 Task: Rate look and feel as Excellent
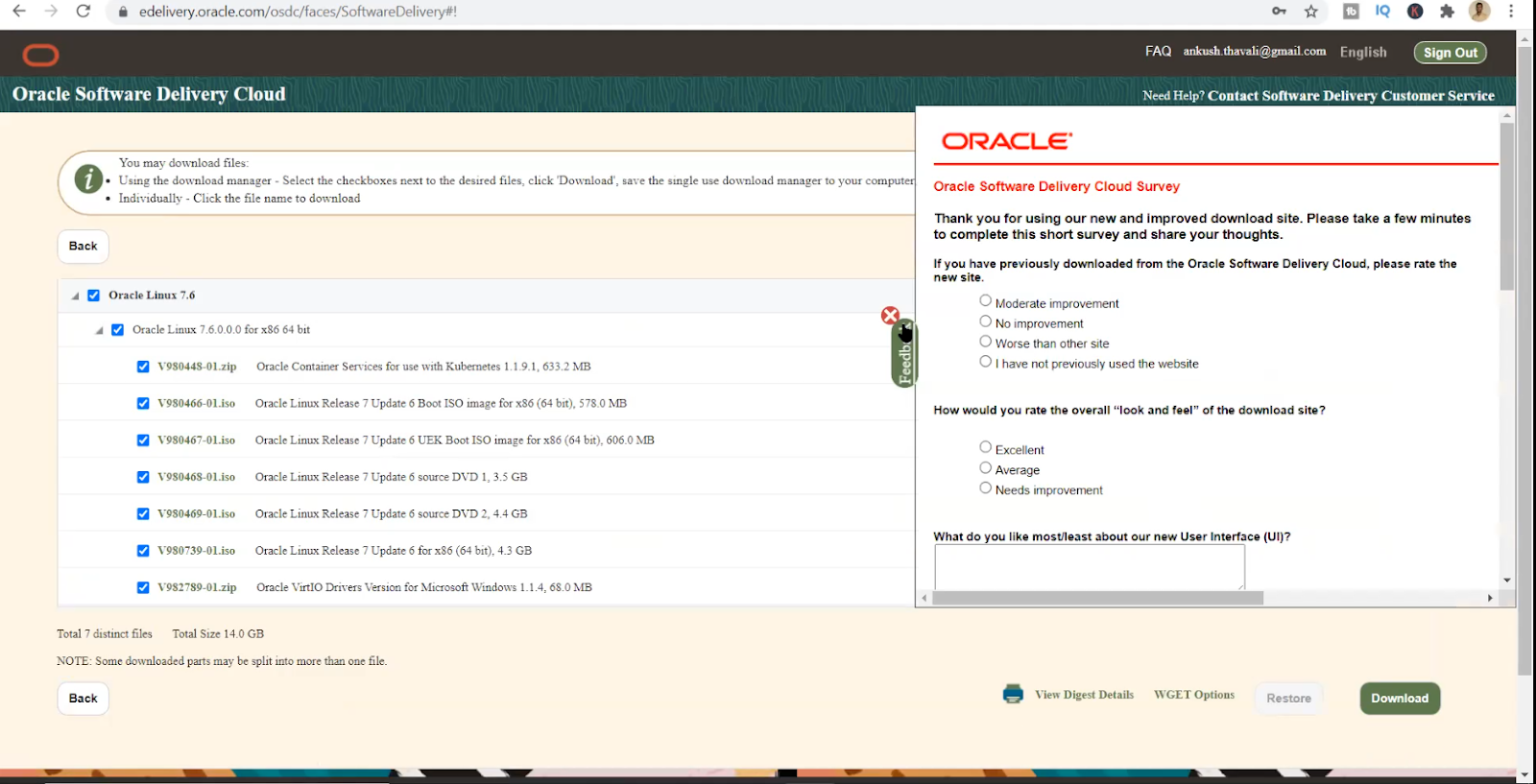(x=985, y=447)
